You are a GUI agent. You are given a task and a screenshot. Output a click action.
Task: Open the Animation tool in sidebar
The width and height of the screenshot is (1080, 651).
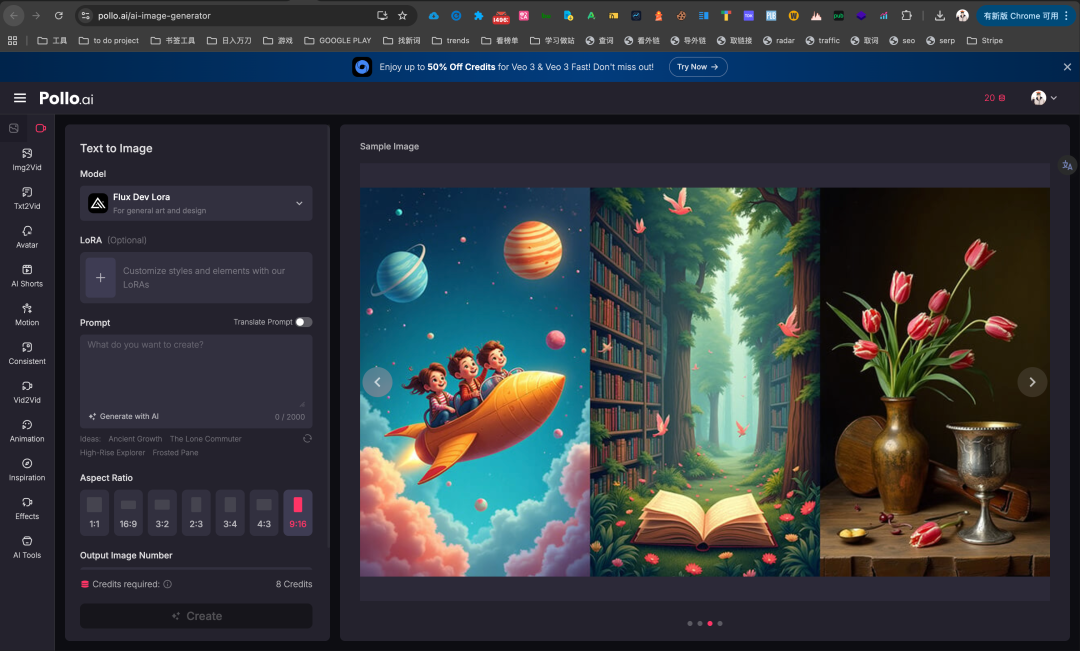point(27,431)
